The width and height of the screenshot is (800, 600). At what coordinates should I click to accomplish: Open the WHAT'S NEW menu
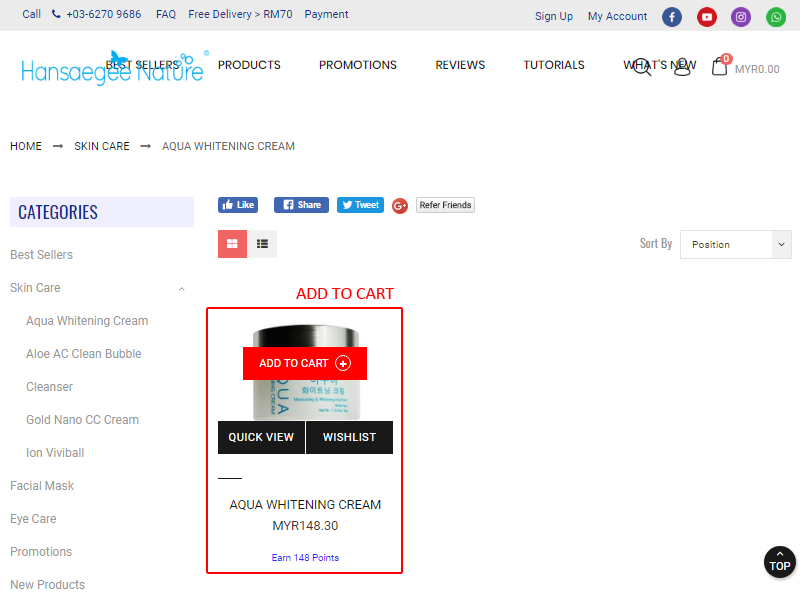[x=660, y=65]
